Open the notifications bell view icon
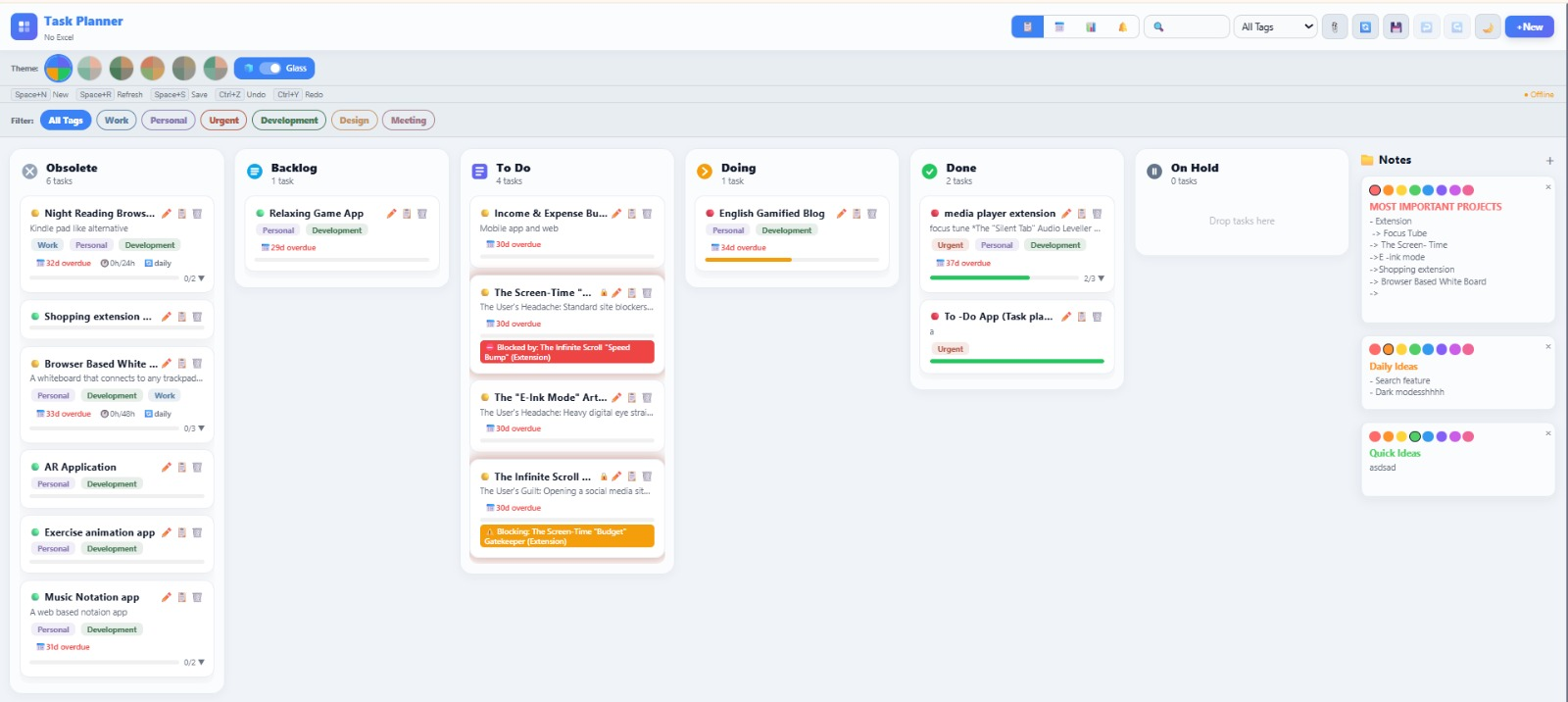Screen dimensions: 1568x702 coord(1122,27)
